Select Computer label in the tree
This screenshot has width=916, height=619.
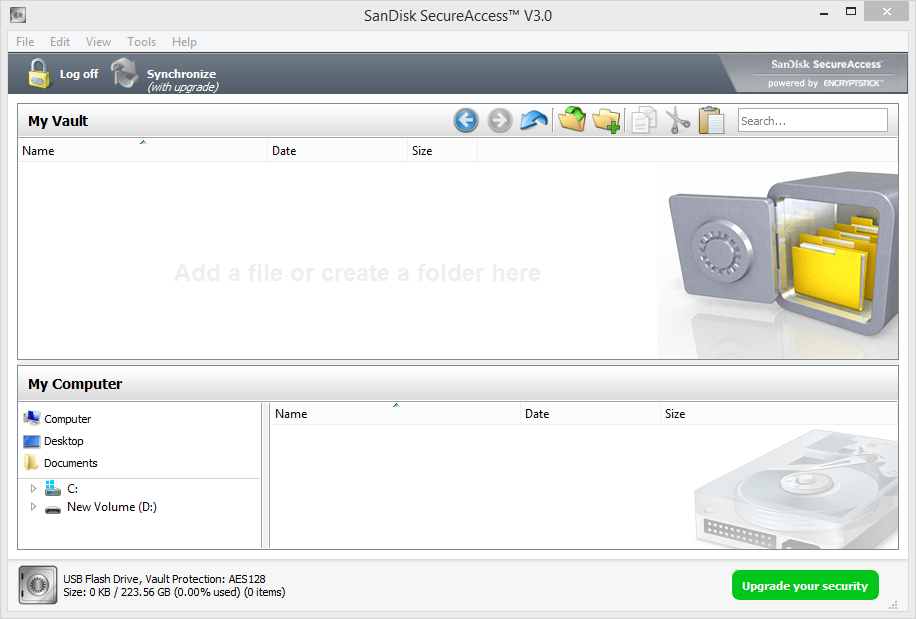(68, 419)
